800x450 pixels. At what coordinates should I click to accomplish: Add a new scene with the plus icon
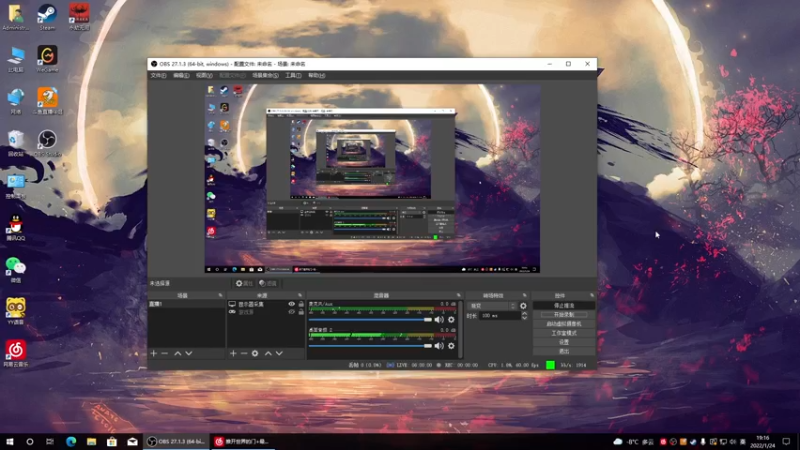click(x=153, y=353)
